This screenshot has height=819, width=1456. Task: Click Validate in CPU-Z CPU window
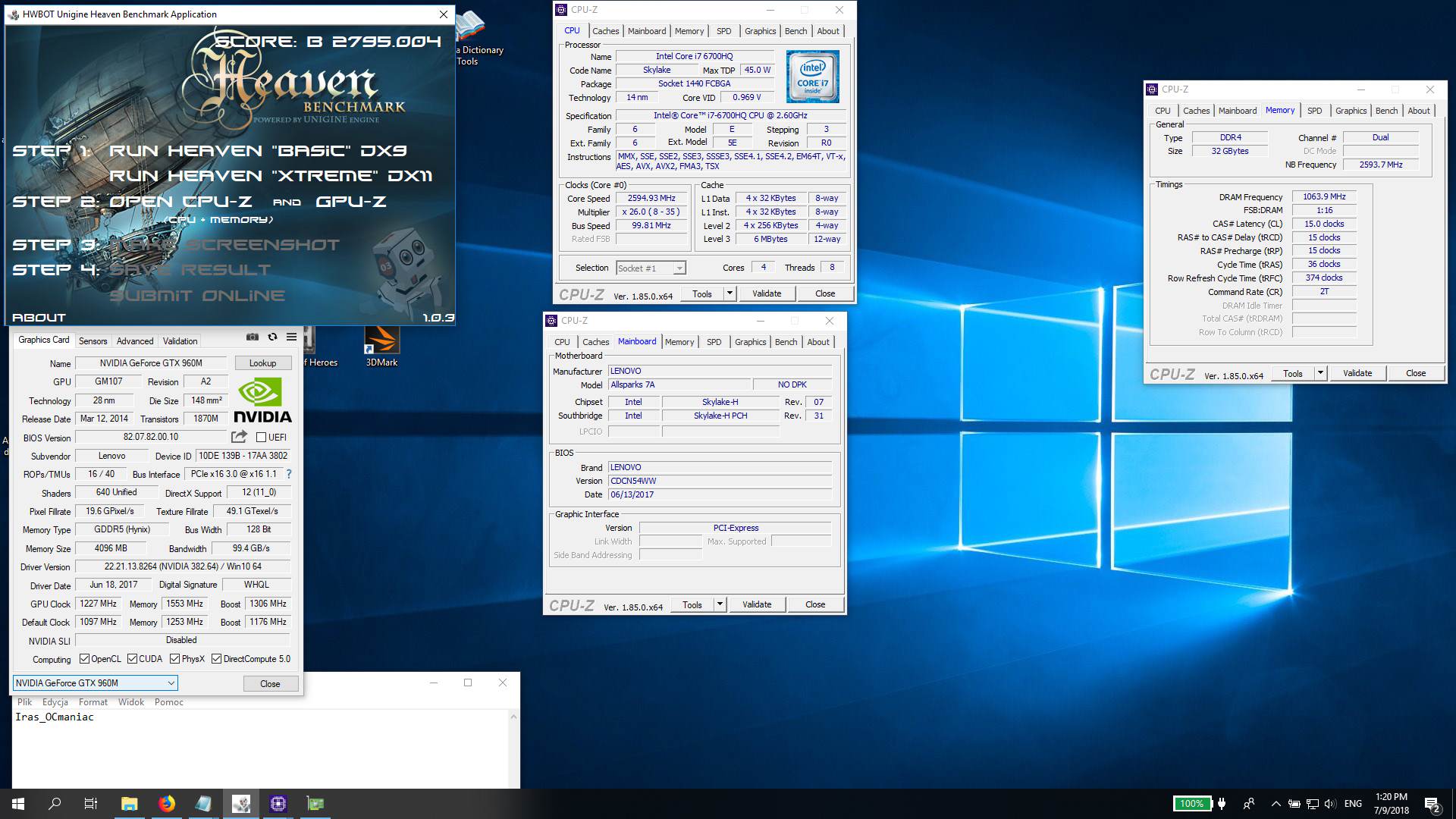pos(766,293)
